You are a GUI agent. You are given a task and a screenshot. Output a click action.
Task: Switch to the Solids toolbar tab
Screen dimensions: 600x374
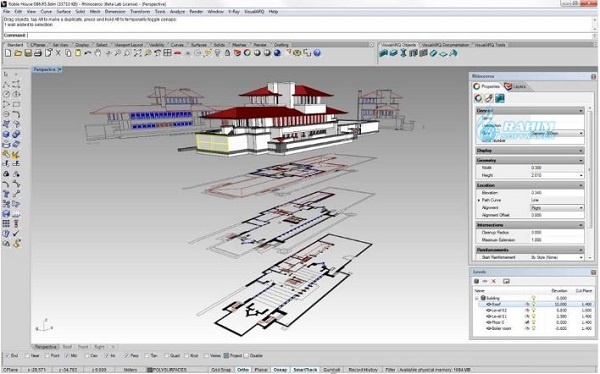click(219, 45)
